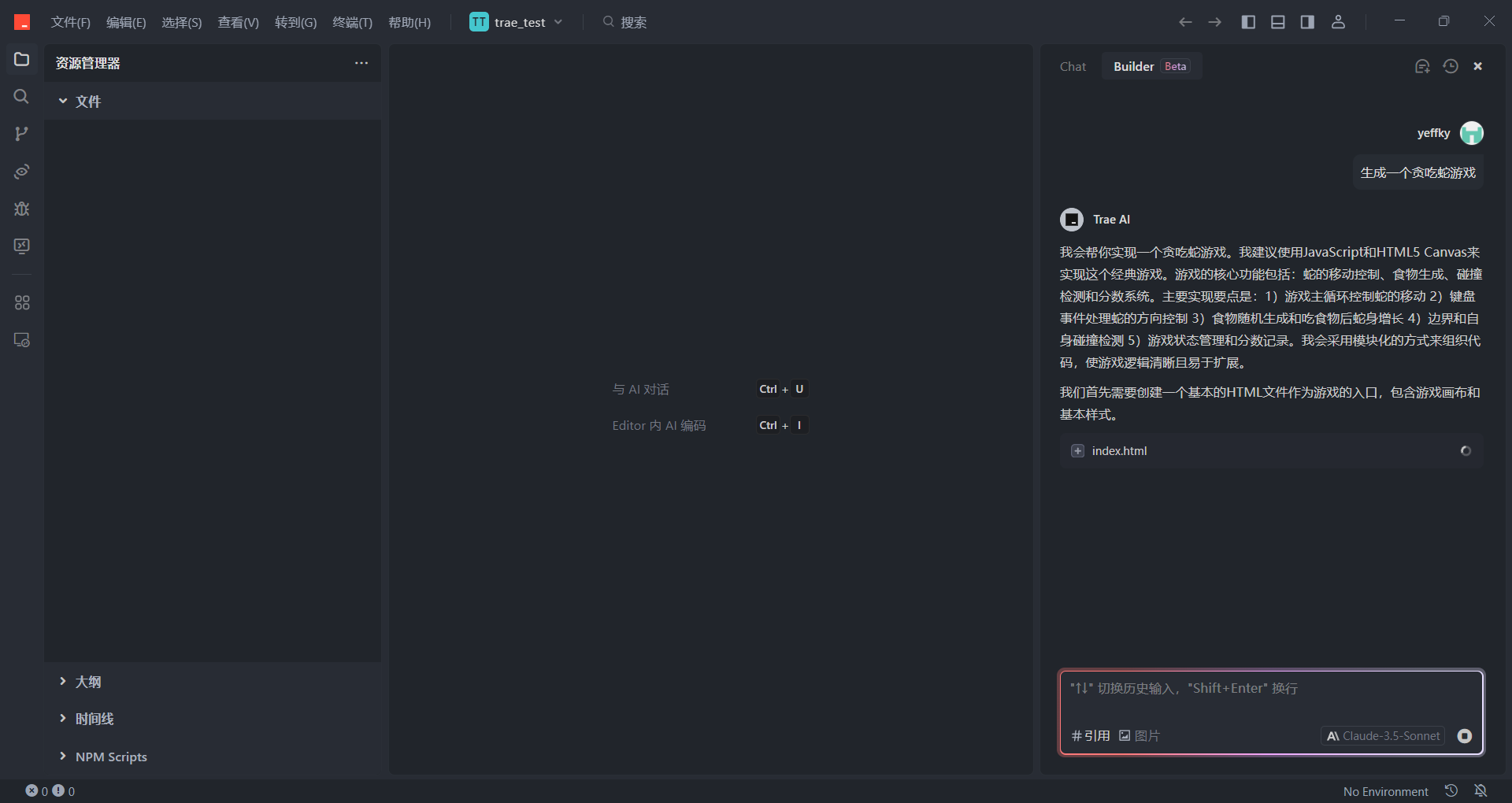Click the index.html loading spinner

[x=1466, y=451]
